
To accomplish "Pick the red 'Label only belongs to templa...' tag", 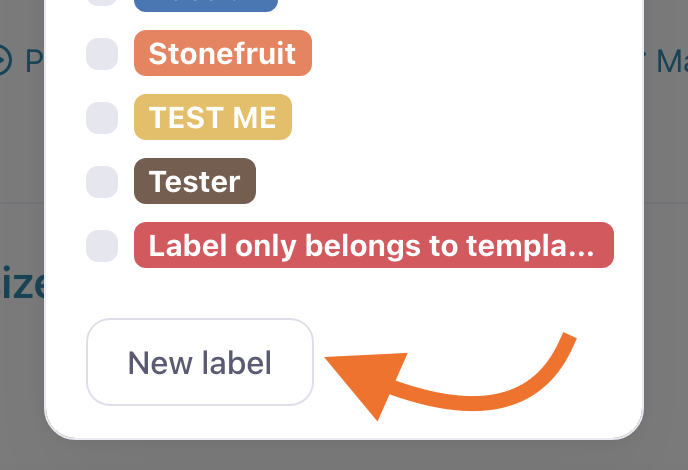I will [x=374, y=245].
